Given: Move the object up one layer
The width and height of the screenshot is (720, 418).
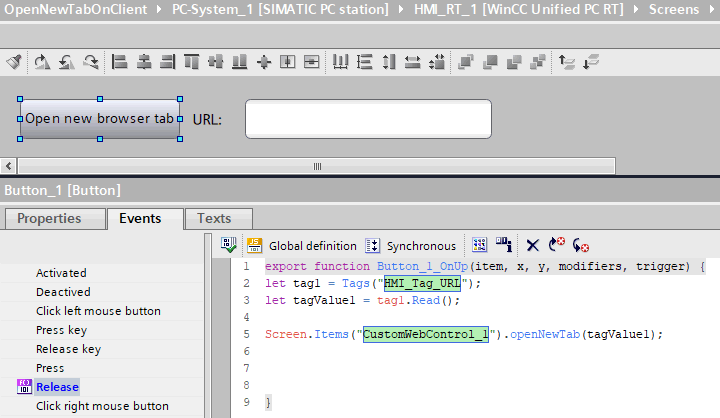Looking at the screenshot, I should point(567,62).
